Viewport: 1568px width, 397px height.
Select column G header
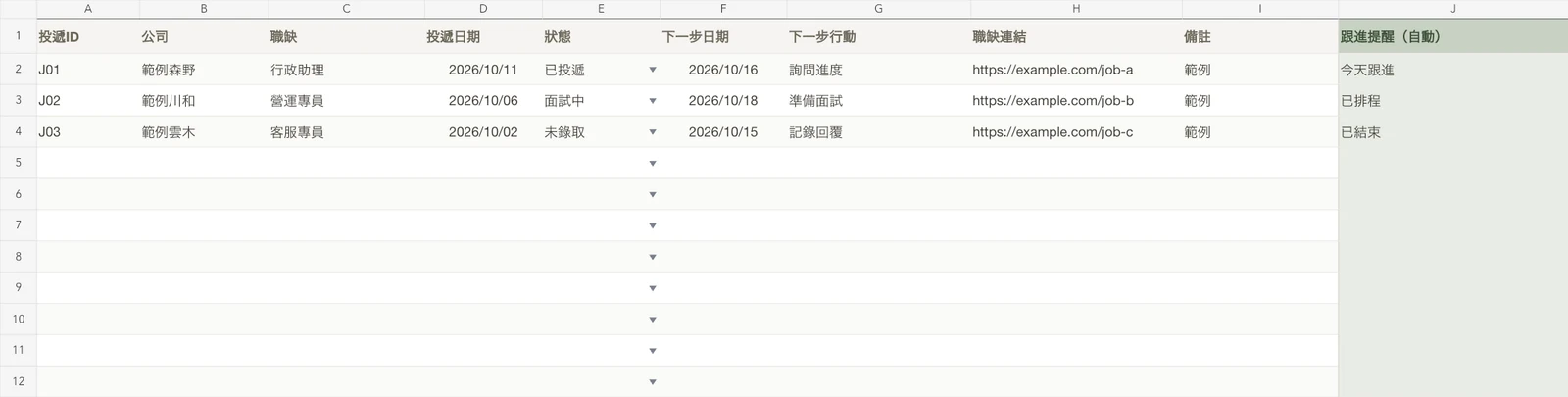point(878,9)
